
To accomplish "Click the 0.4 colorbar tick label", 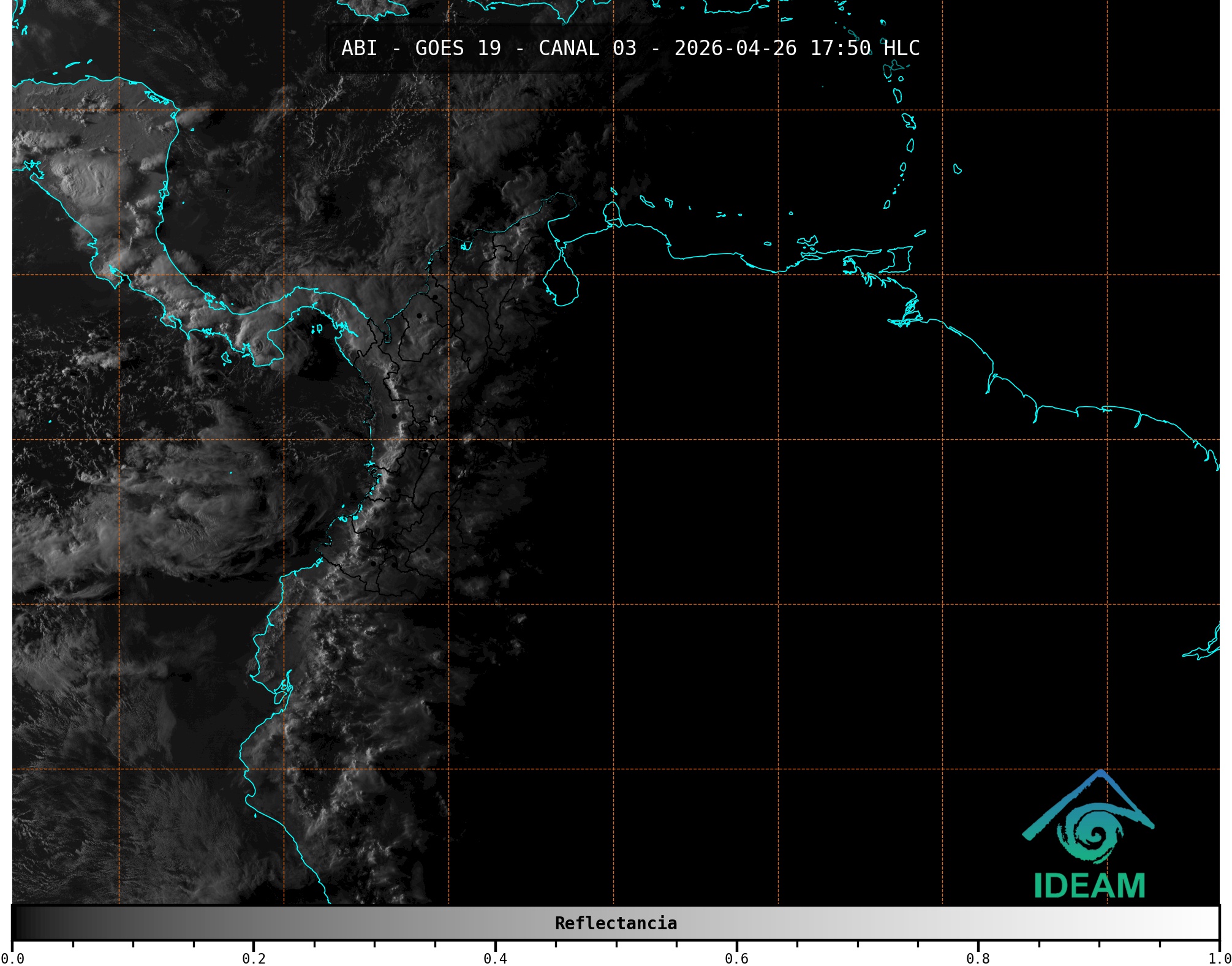I will (x=495, y=958).
